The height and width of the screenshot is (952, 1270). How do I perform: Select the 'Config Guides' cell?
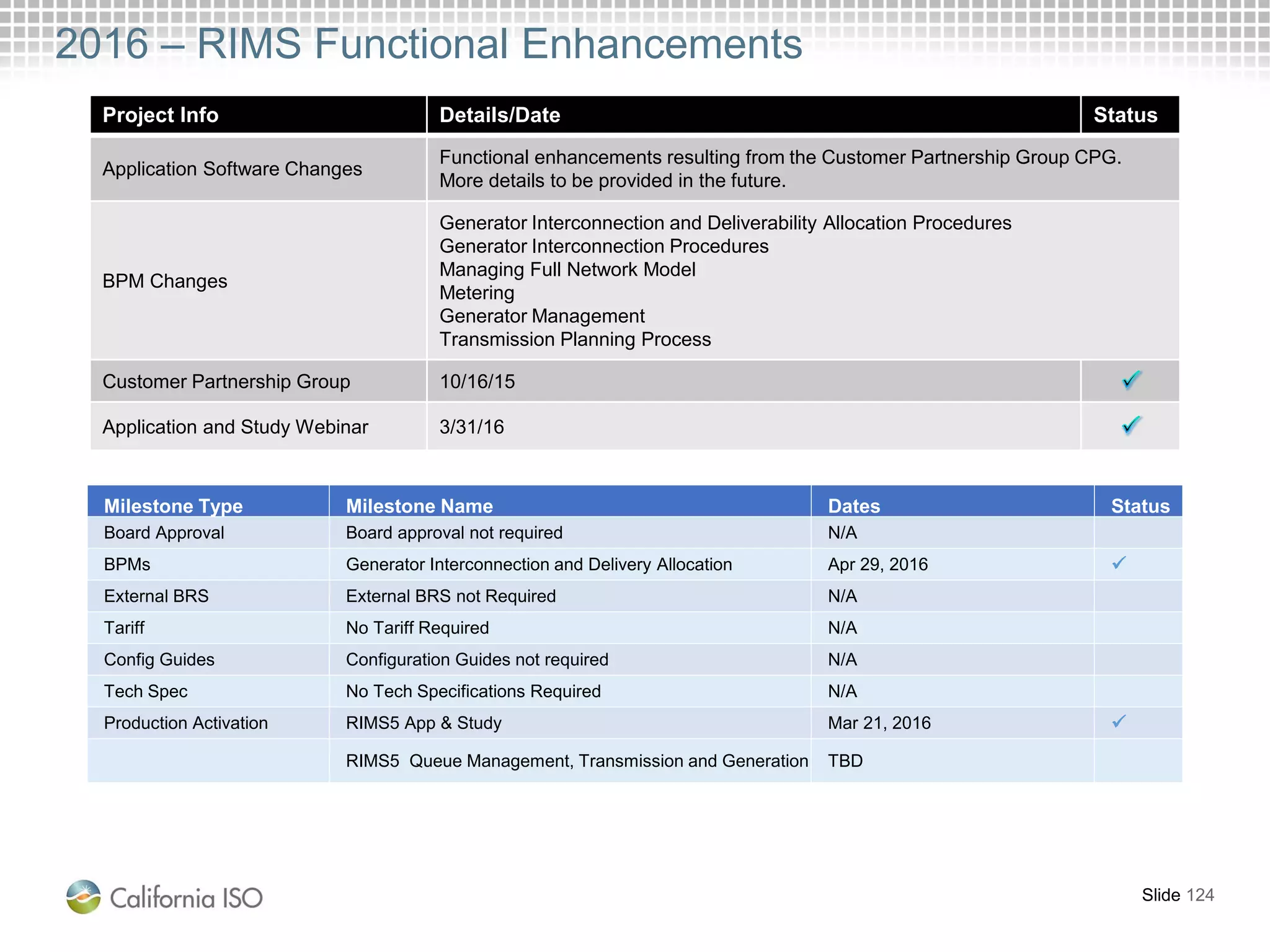pyautogui.click(x=208, y=659)
